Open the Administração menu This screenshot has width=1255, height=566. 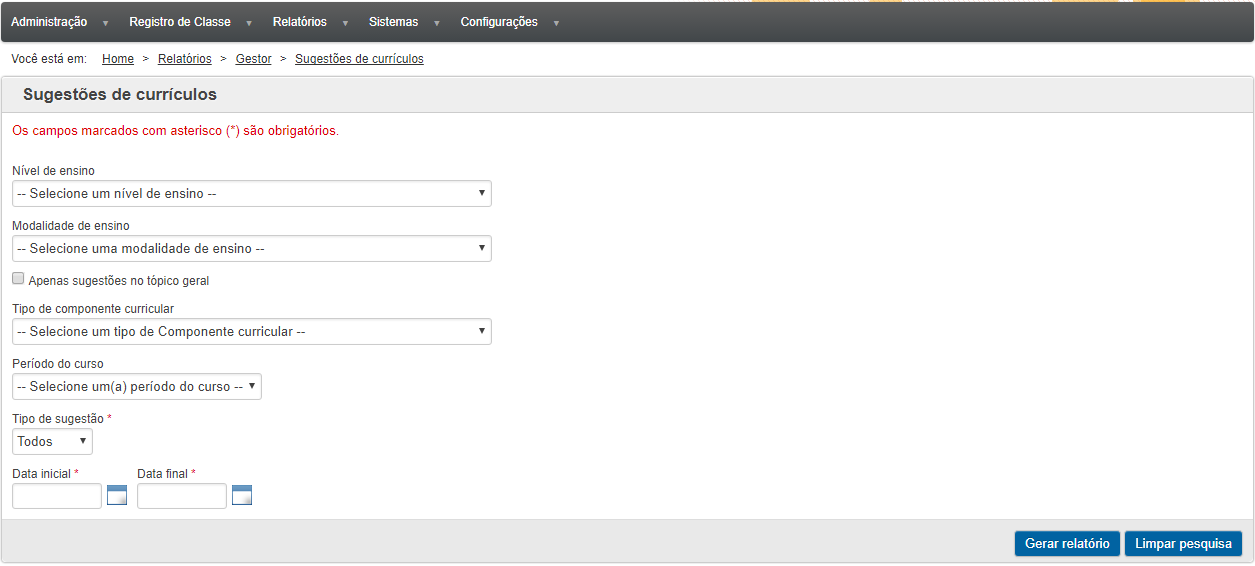pyautogui.click(x=49, y=22)
